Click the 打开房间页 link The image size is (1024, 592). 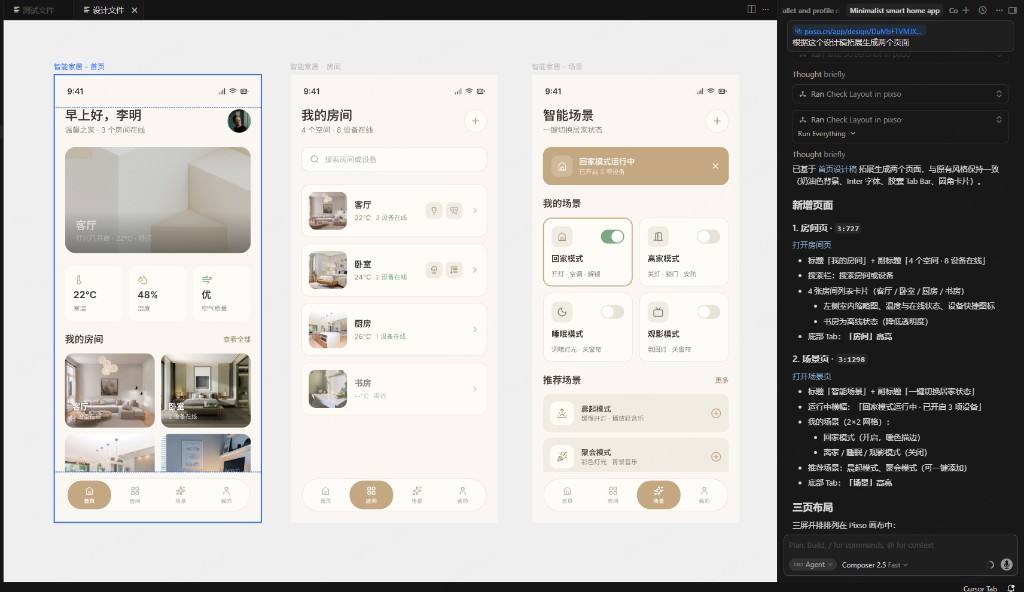(x=811, y=244)
